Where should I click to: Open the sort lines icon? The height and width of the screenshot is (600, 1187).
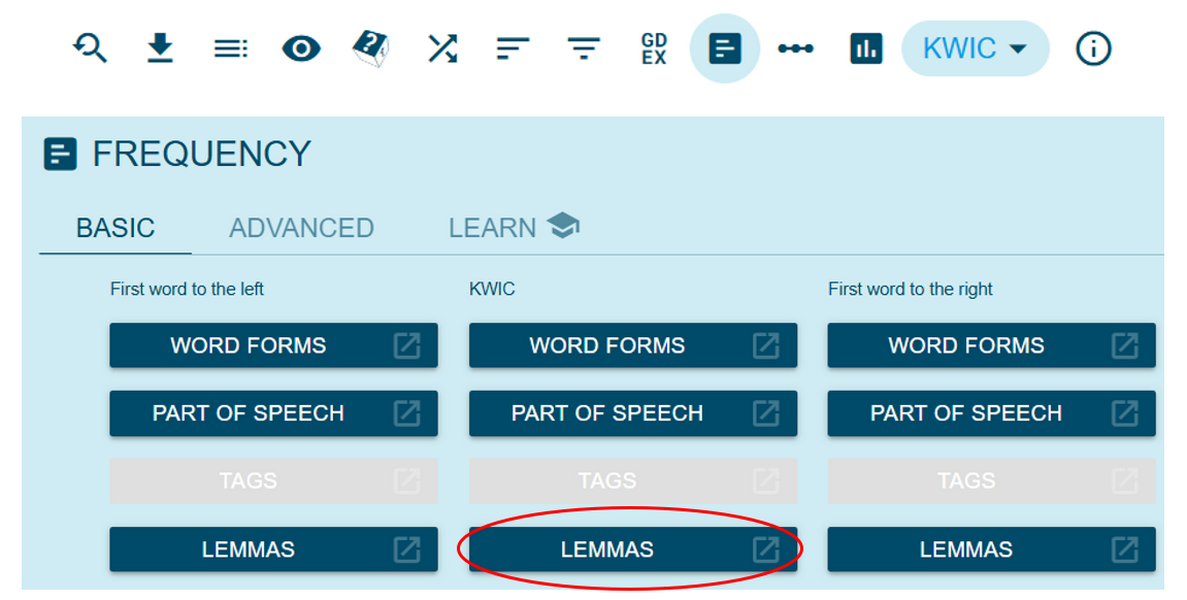512,48
